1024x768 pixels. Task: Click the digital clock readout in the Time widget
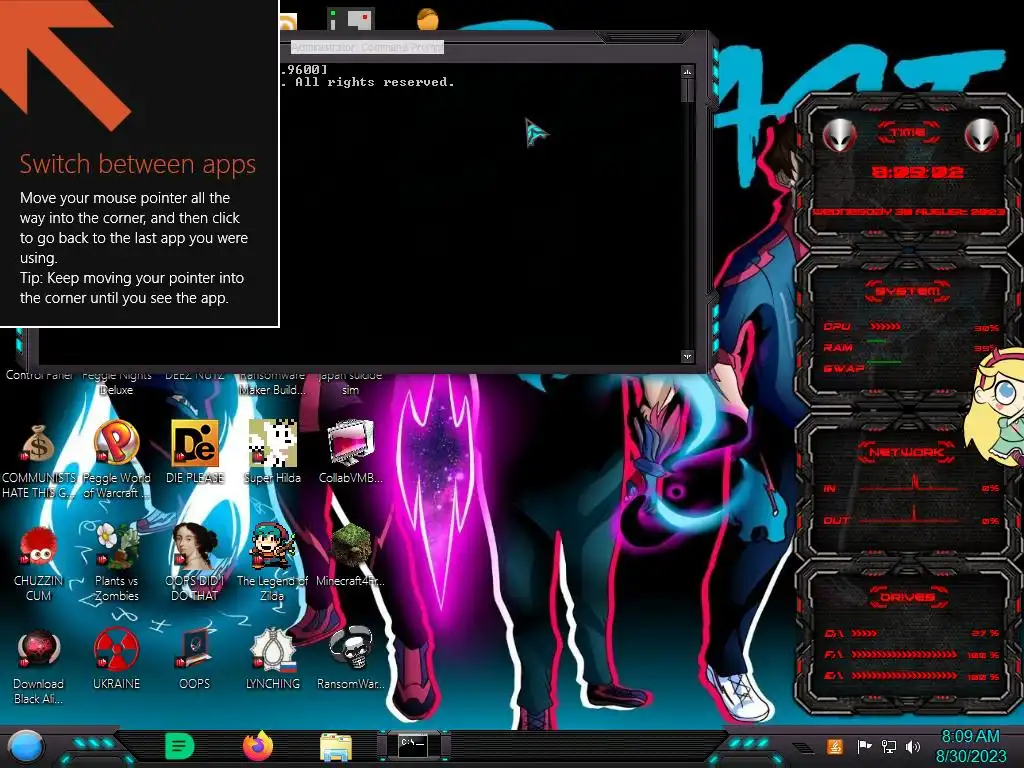point(918,172)
